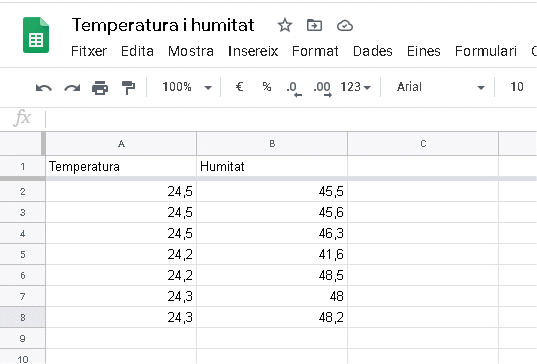Select column A header
The width and height of the screenshot is (537, 364).
(x=121, y=144)
